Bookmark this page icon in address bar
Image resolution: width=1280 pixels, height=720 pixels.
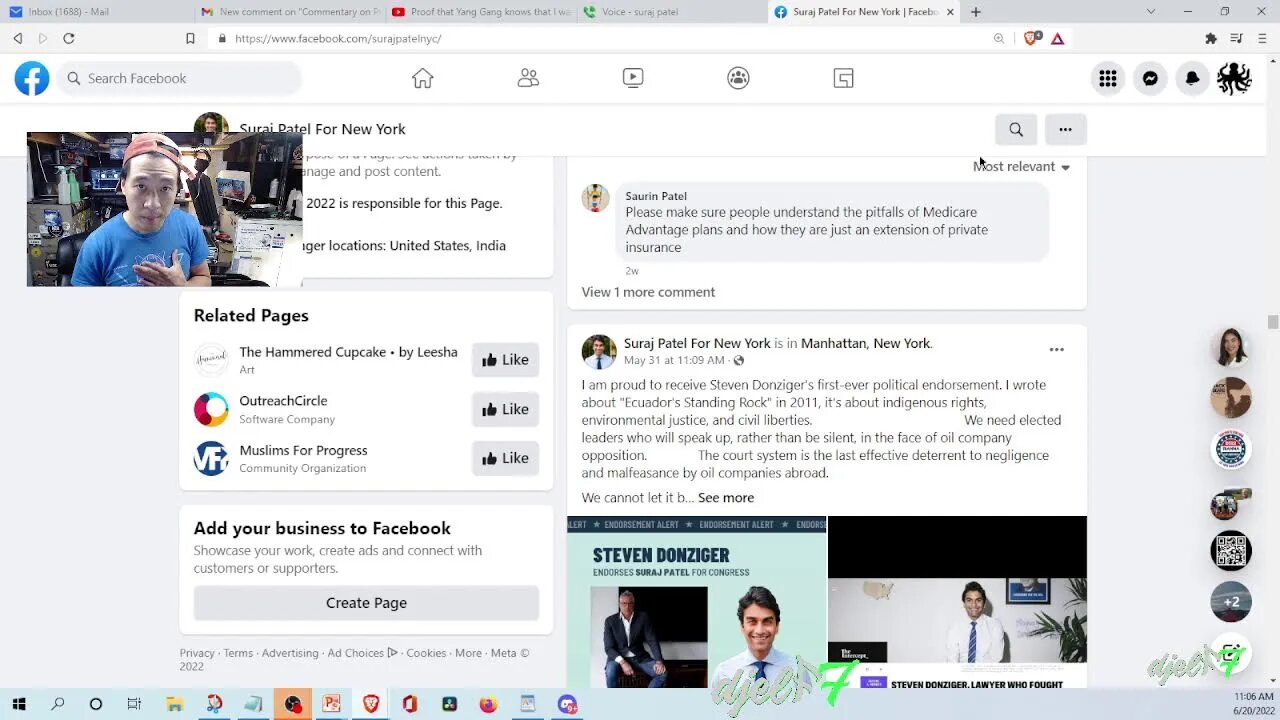tap(190, 38)
